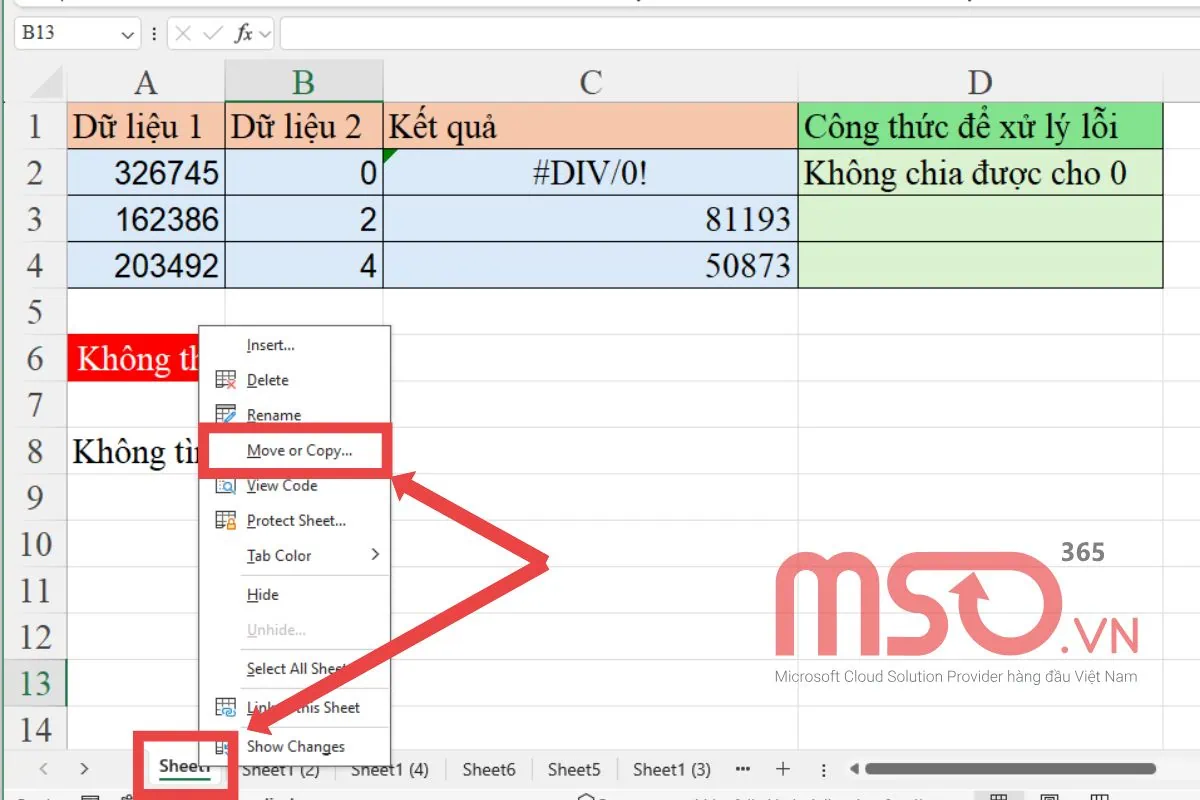Choose Hide in the sheet context menu

click(x=261, y=594)
